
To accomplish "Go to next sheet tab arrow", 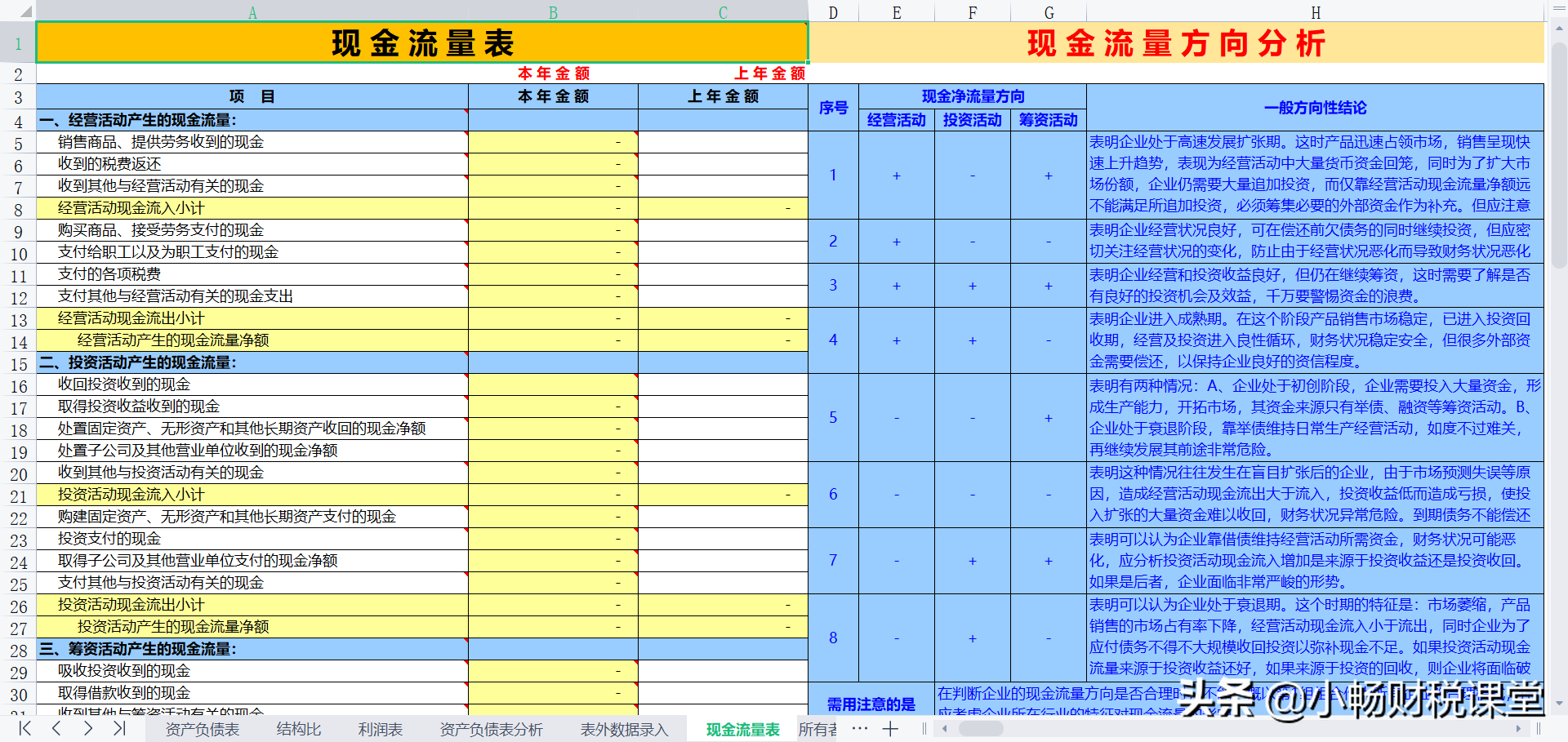I will pyautogui.click(x=88, y=728).
